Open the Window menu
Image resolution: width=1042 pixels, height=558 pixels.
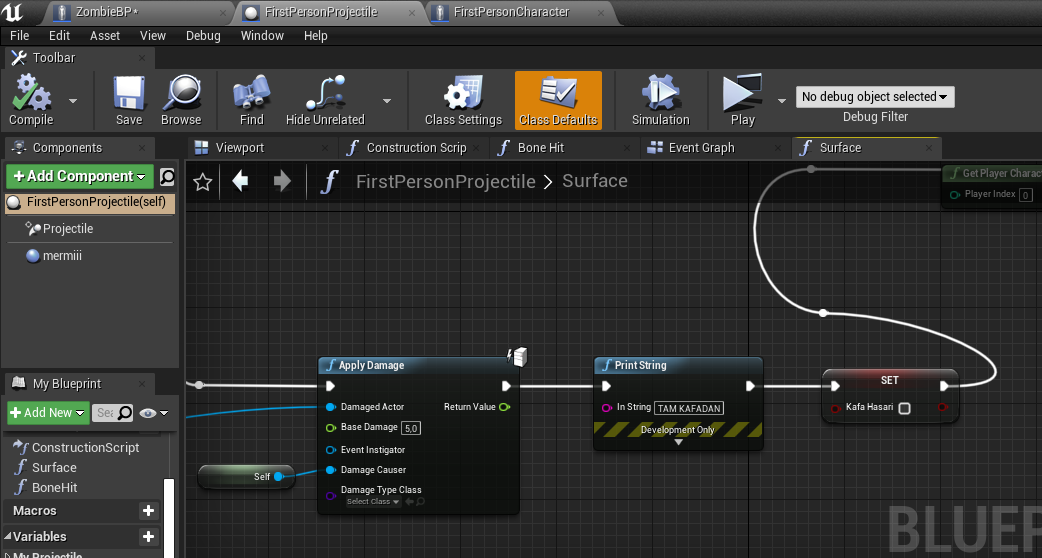point(262,36)
